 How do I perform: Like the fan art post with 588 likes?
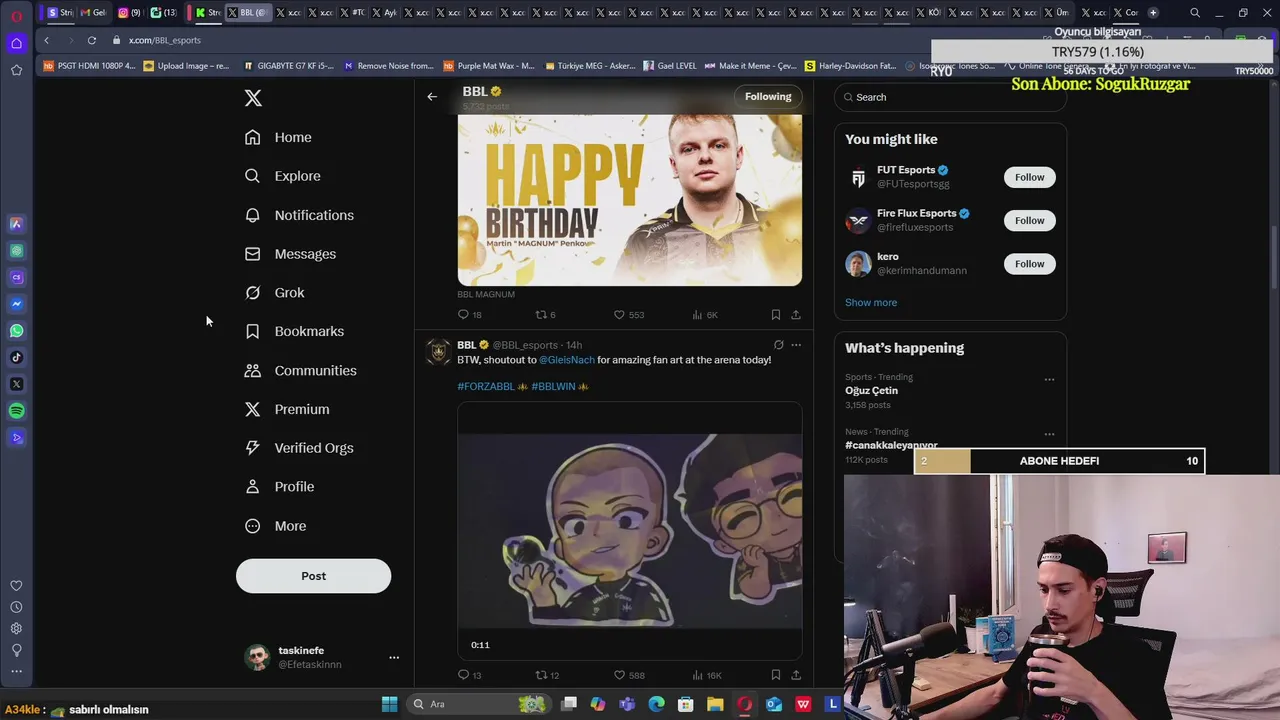point(629,675)
